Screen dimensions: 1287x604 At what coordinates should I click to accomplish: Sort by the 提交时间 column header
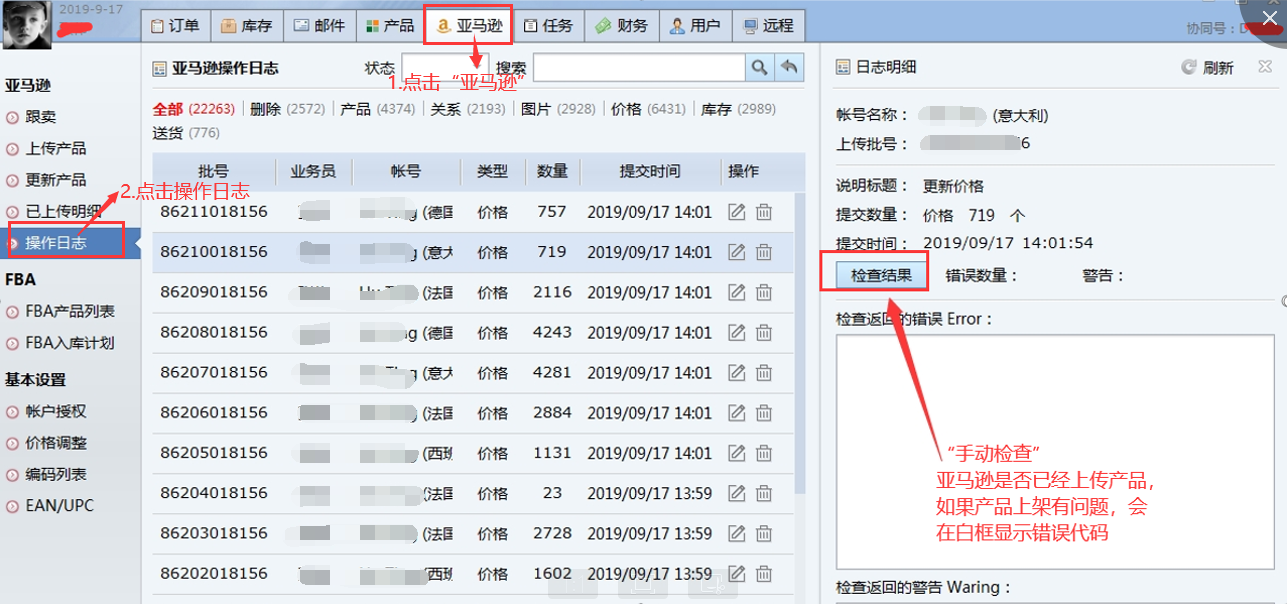[x=650, y=171]
